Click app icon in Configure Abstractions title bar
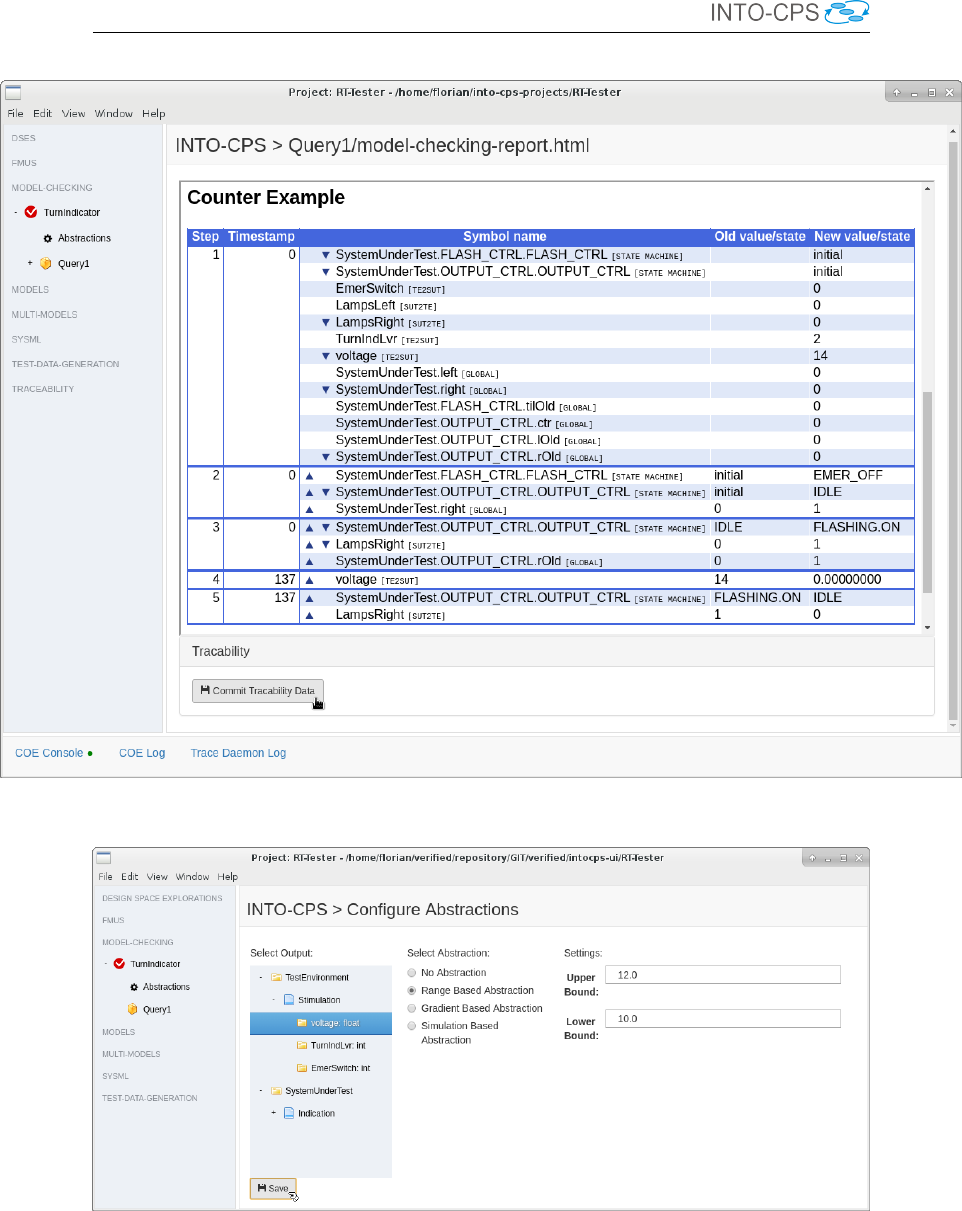Viewport: 962px width, 1211px height. tap(104, 858)
